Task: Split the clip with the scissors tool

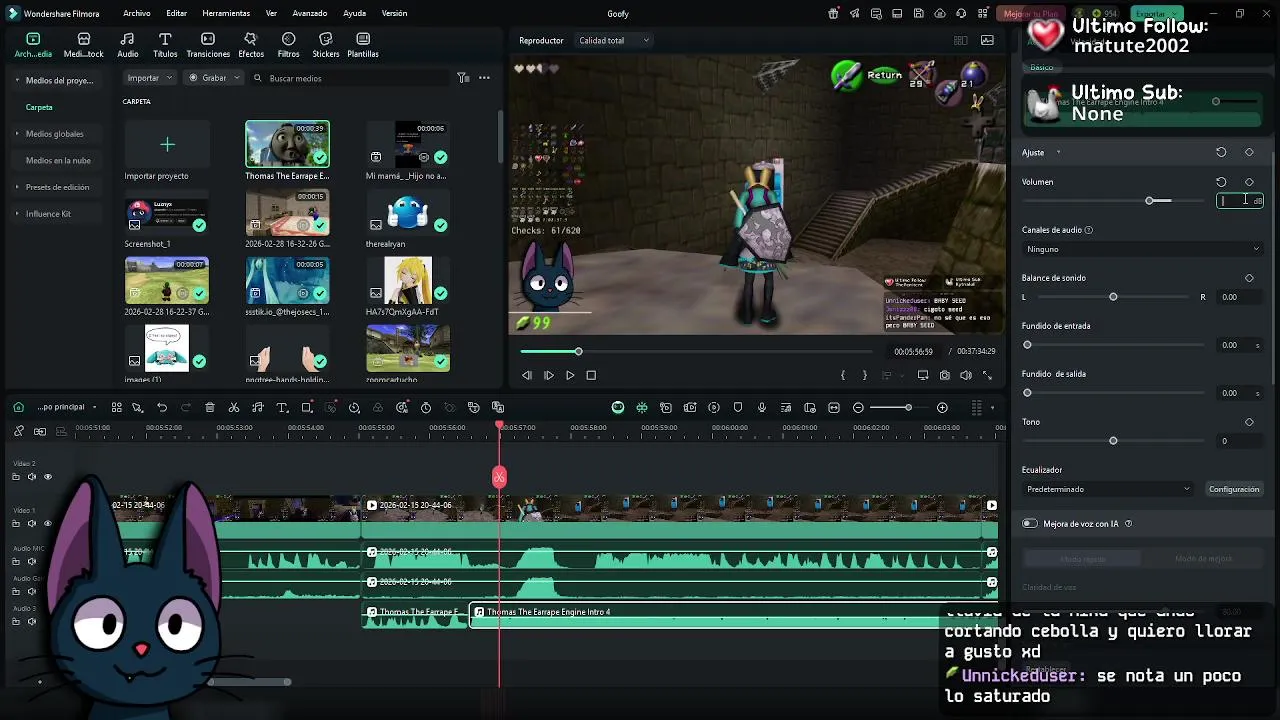Action: tap(234, 408)
